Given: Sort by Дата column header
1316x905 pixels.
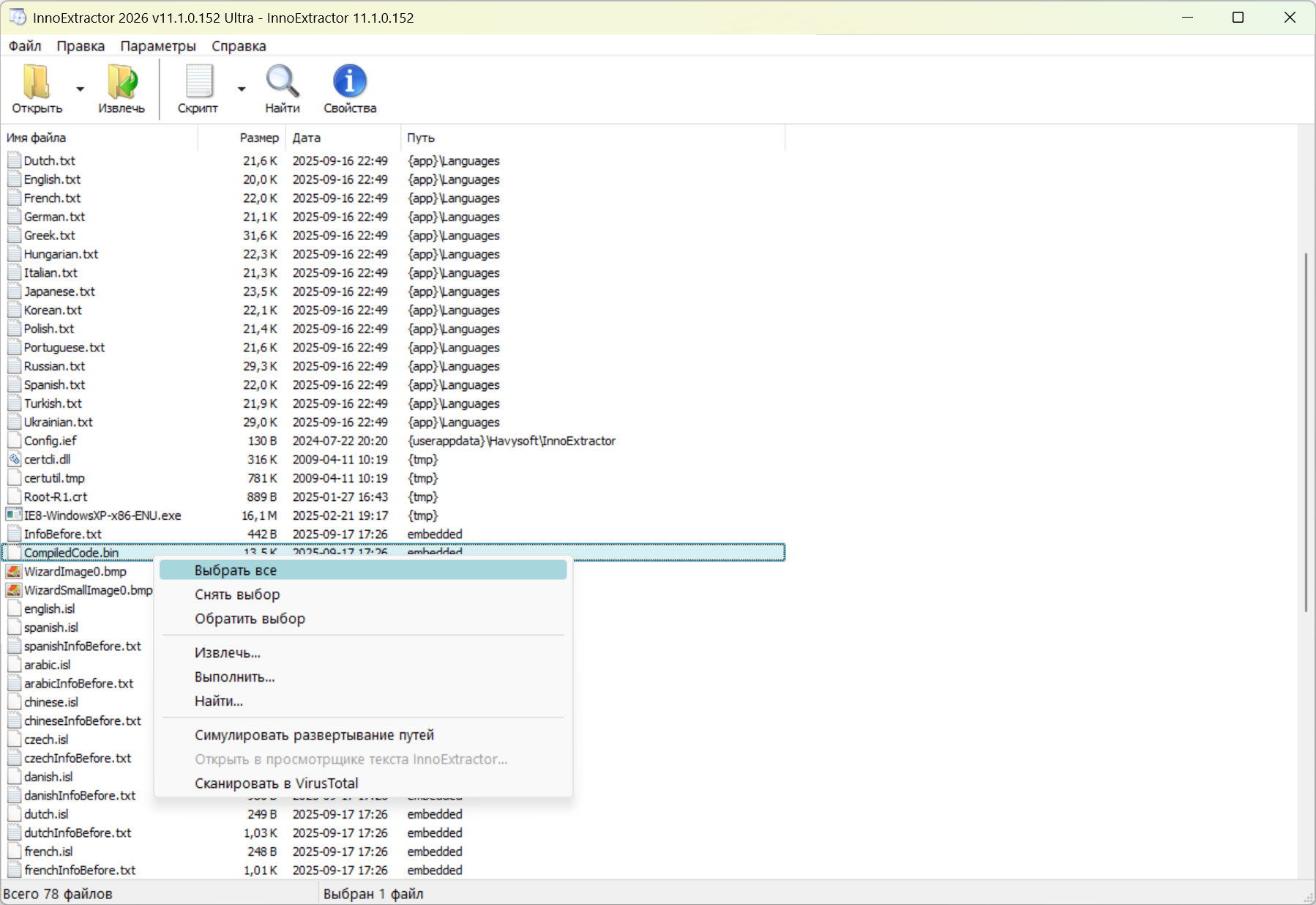Looking at the screenshot, I should (343, 138).
